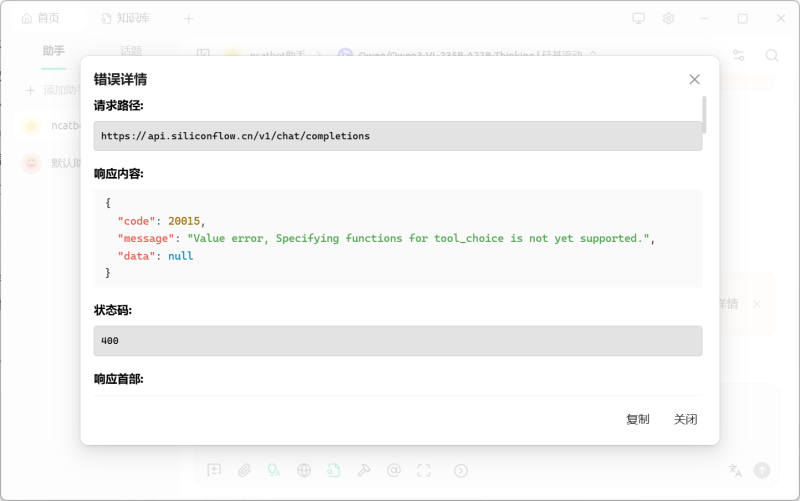Toggle the web search globe icon

(304, 470)
